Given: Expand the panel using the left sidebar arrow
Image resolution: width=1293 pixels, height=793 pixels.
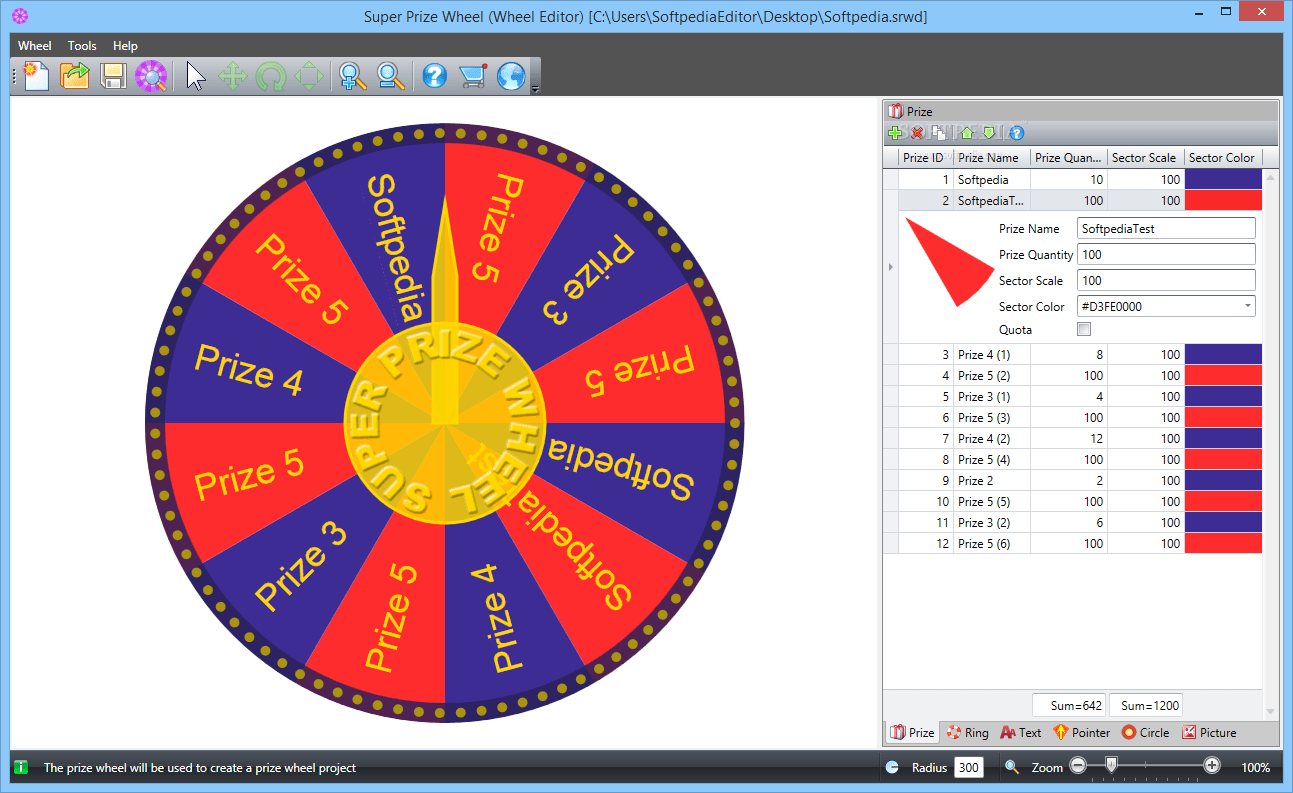Looking at the screenshot, I should click(x=889, y=266).
